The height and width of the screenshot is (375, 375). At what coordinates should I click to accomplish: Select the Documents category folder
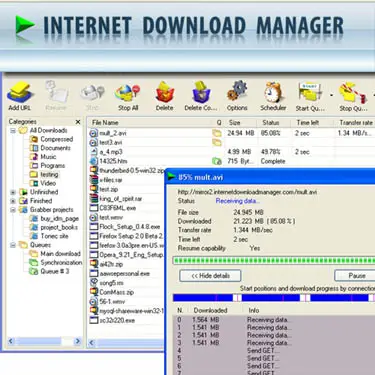click(50, 148)
